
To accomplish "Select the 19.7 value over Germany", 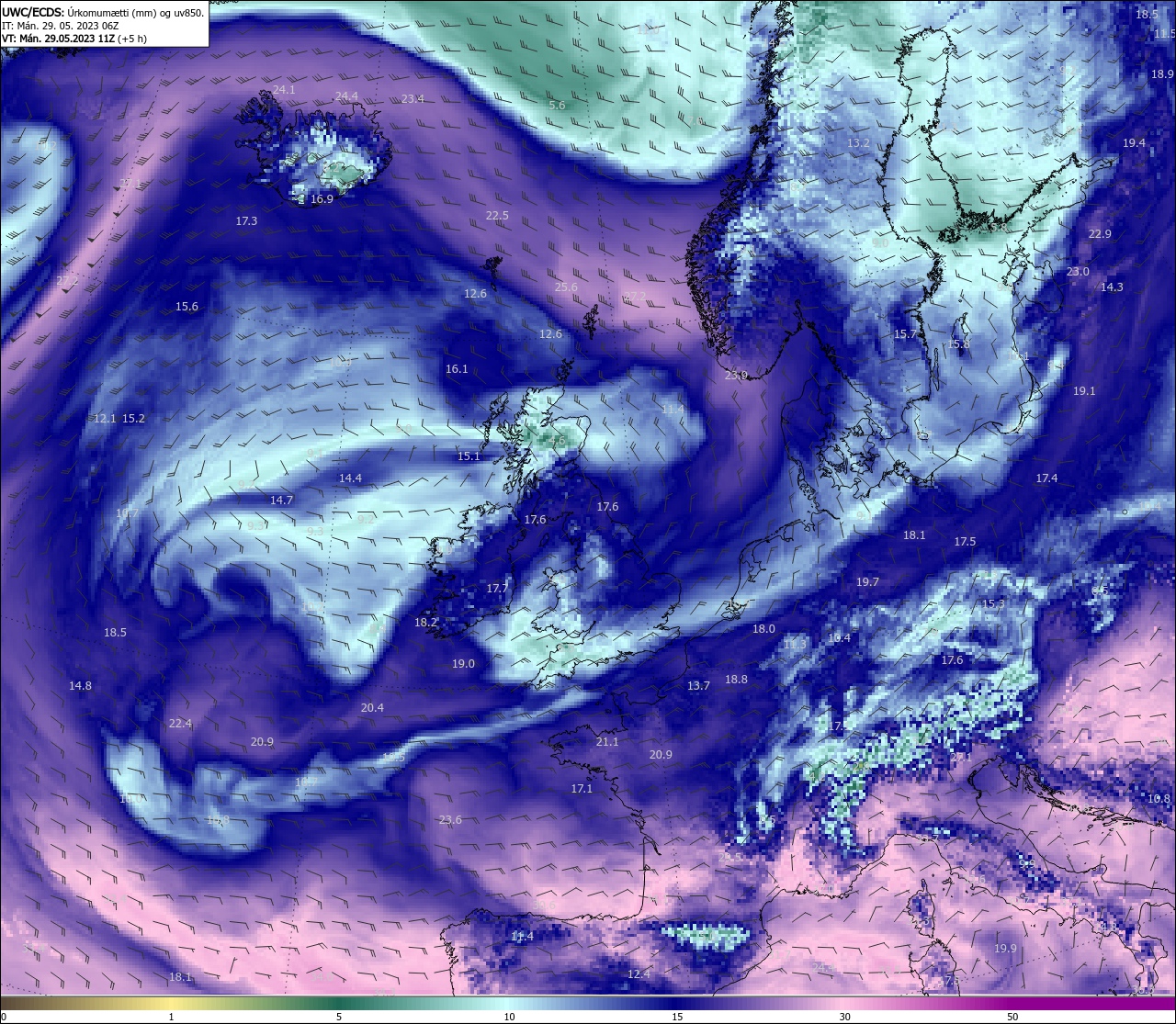I will pyautogui.click(x=867, y=582).
